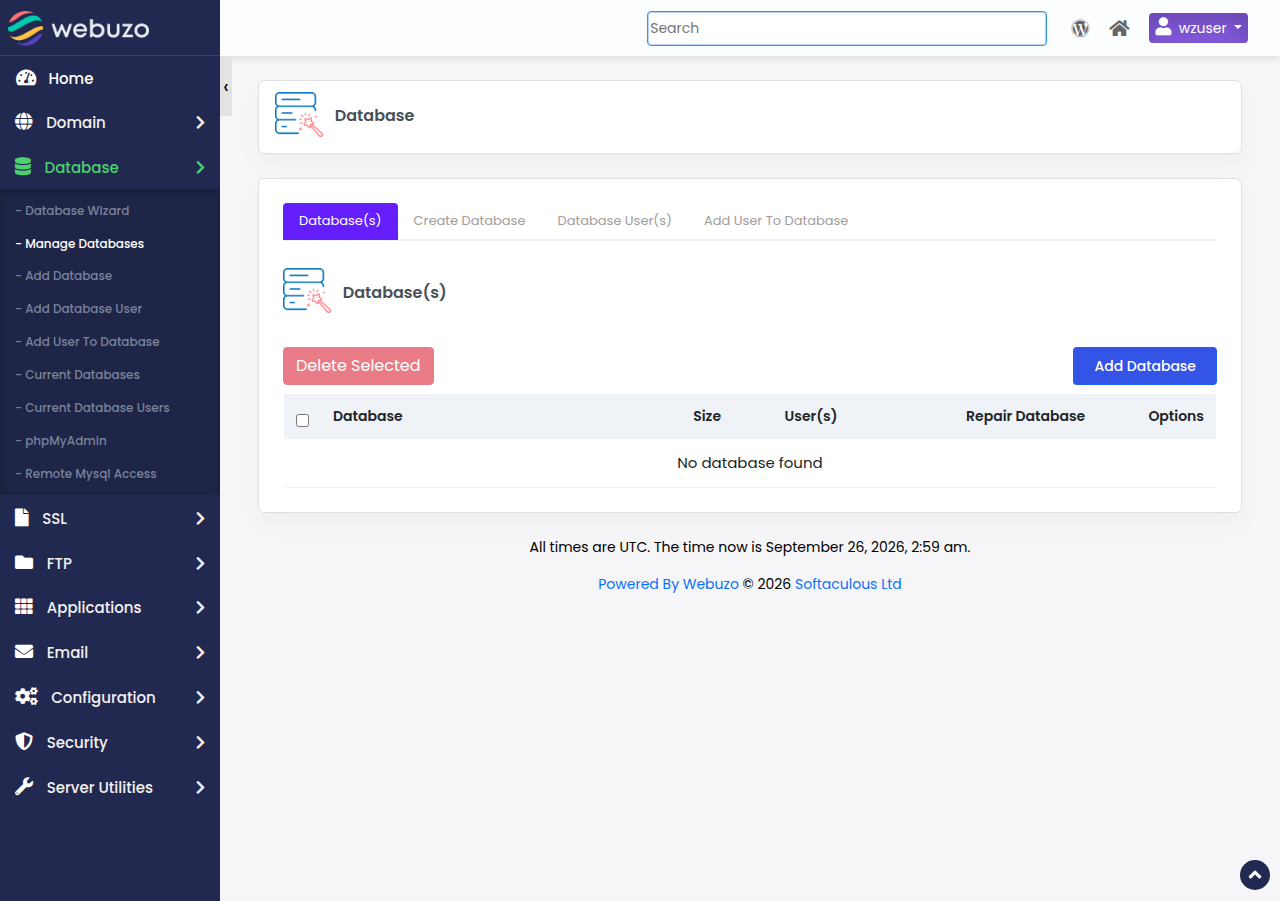Click the Configuration gears icon
Screen dimensions: 1280x901
[26, 697]
